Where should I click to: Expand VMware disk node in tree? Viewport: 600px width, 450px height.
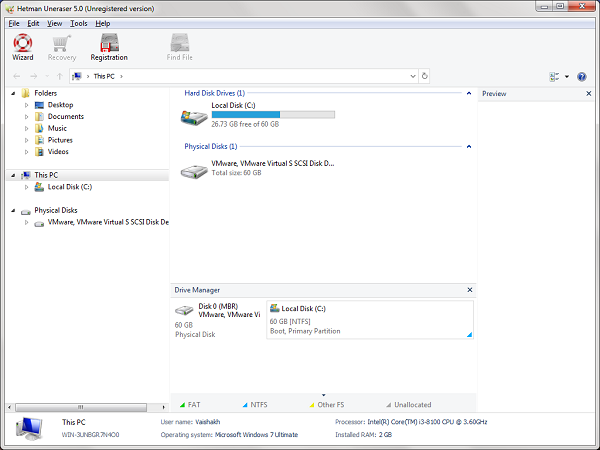[x=26, y=222]
